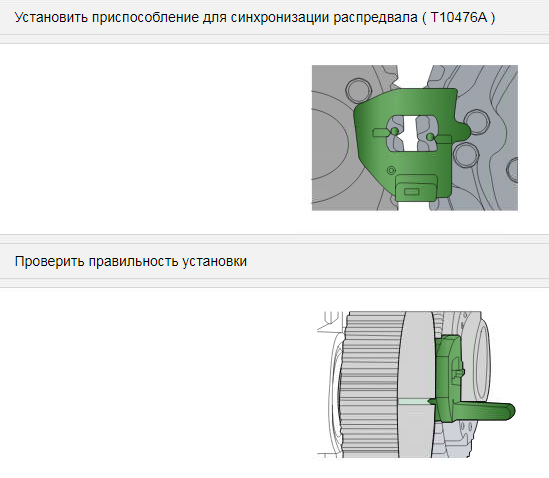Click the heading 'Проверить правильность установки'

tap(131, 262)
